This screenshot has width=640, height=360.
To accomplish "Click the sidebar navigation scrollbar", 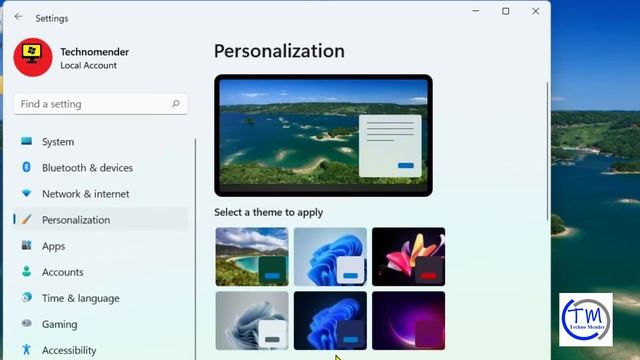I will click(x=195, y=249).
